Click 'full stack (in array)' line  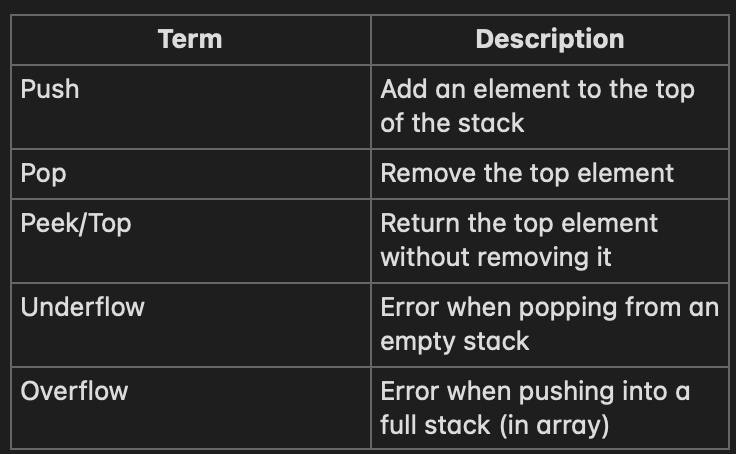click(495, 425)
